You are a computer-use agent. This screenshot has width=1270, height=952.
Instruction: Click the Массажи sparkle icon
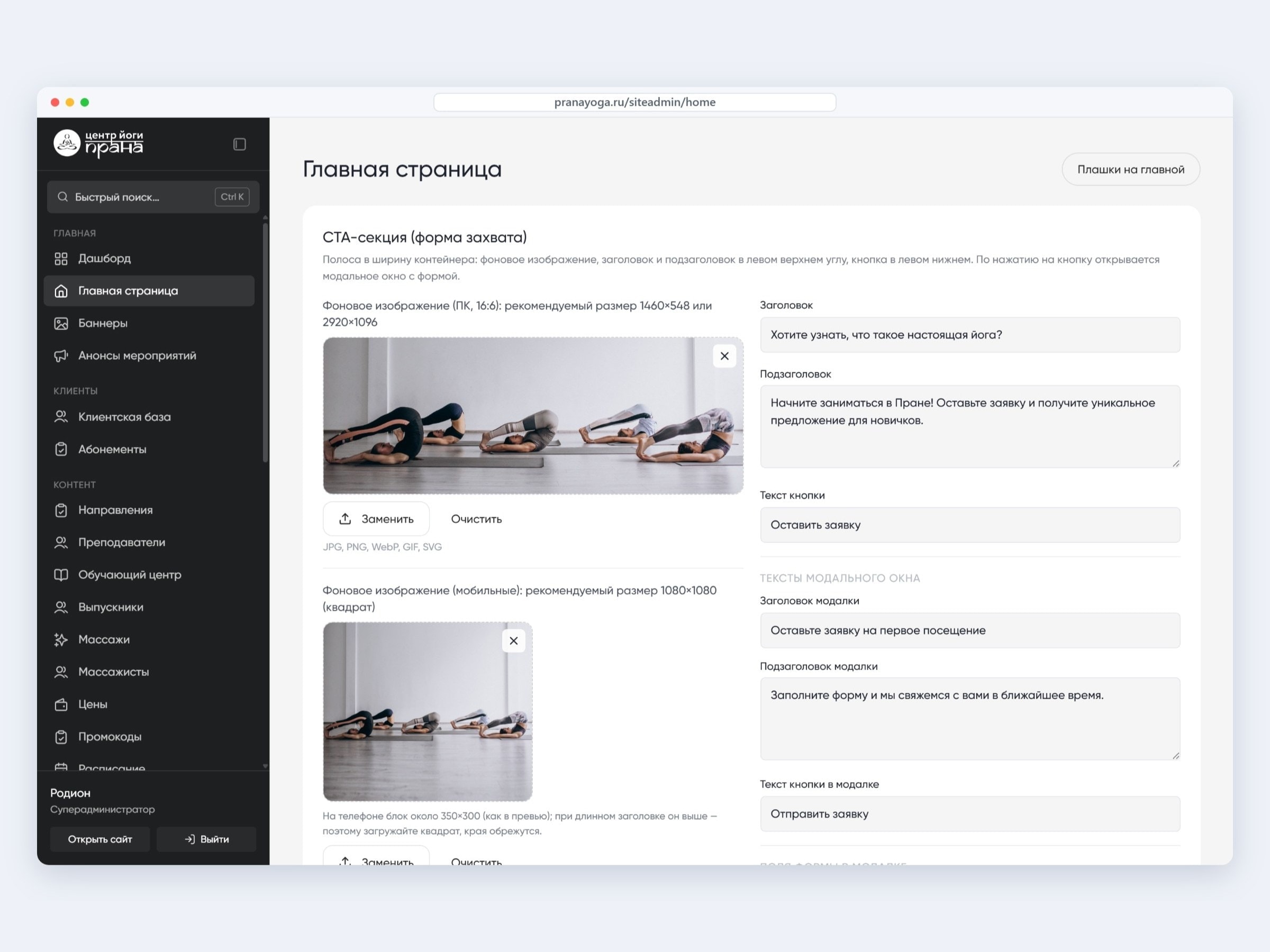[61, 640]
